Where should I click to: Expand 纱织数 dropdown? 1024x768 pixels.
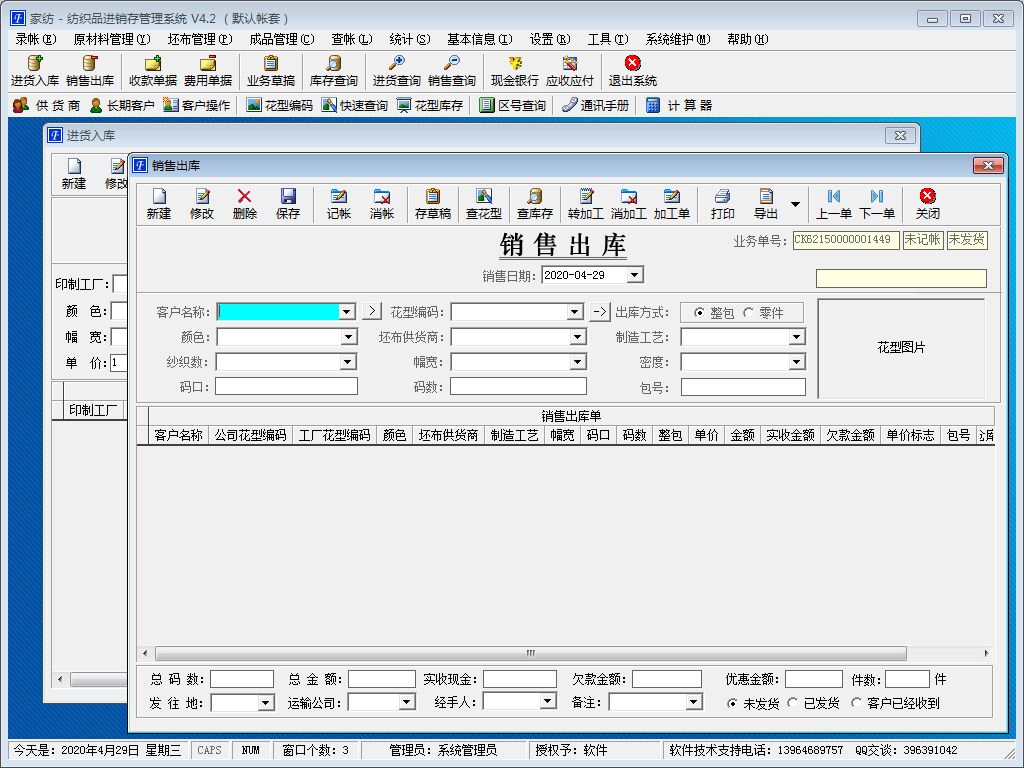pyautogui.click(x=348, y=362)
